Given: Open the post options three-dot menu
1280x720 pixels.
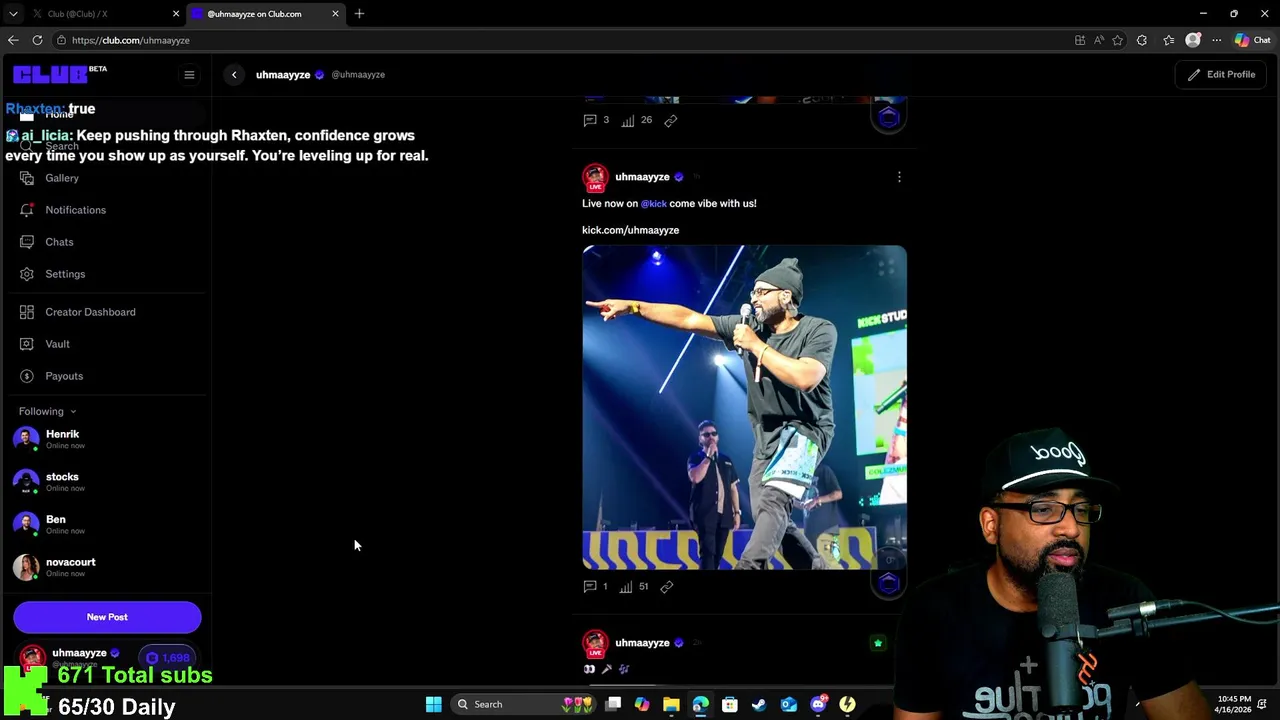Looking at the screenshot, I should pos(899,177).
